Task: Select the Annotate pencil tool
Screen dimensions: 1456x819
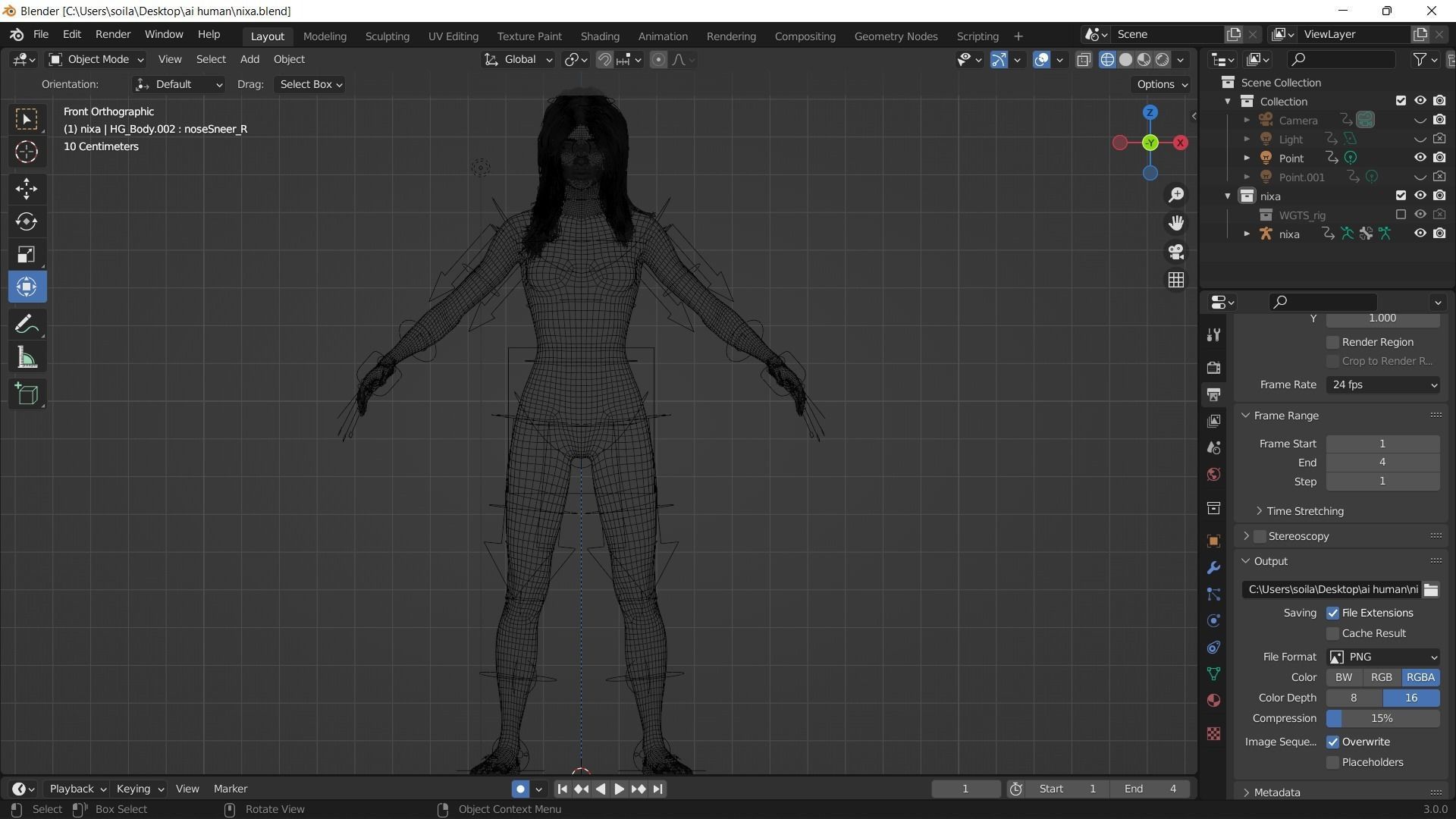Action: (27, 325)
